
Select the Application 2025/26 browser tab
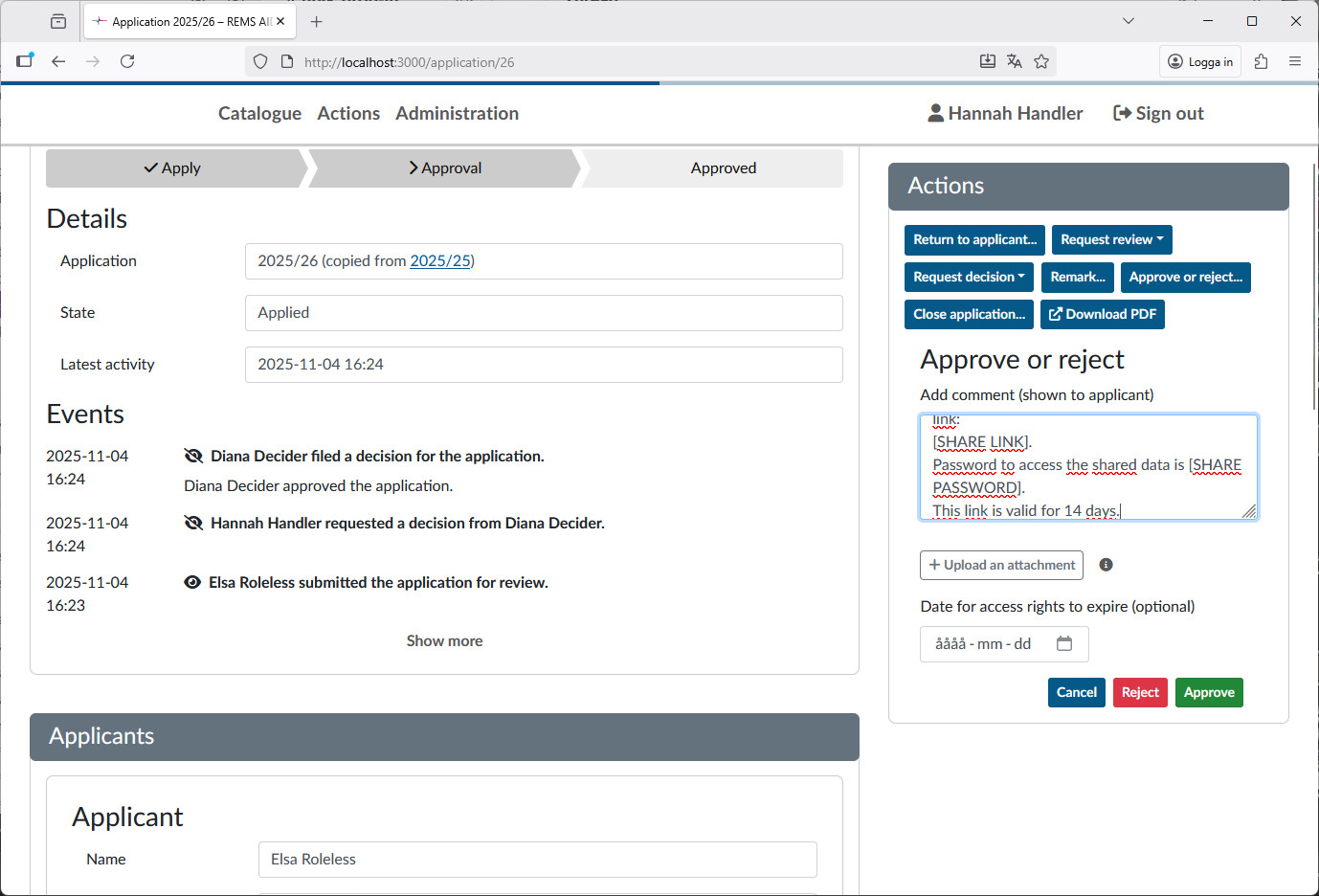point(182,20)
